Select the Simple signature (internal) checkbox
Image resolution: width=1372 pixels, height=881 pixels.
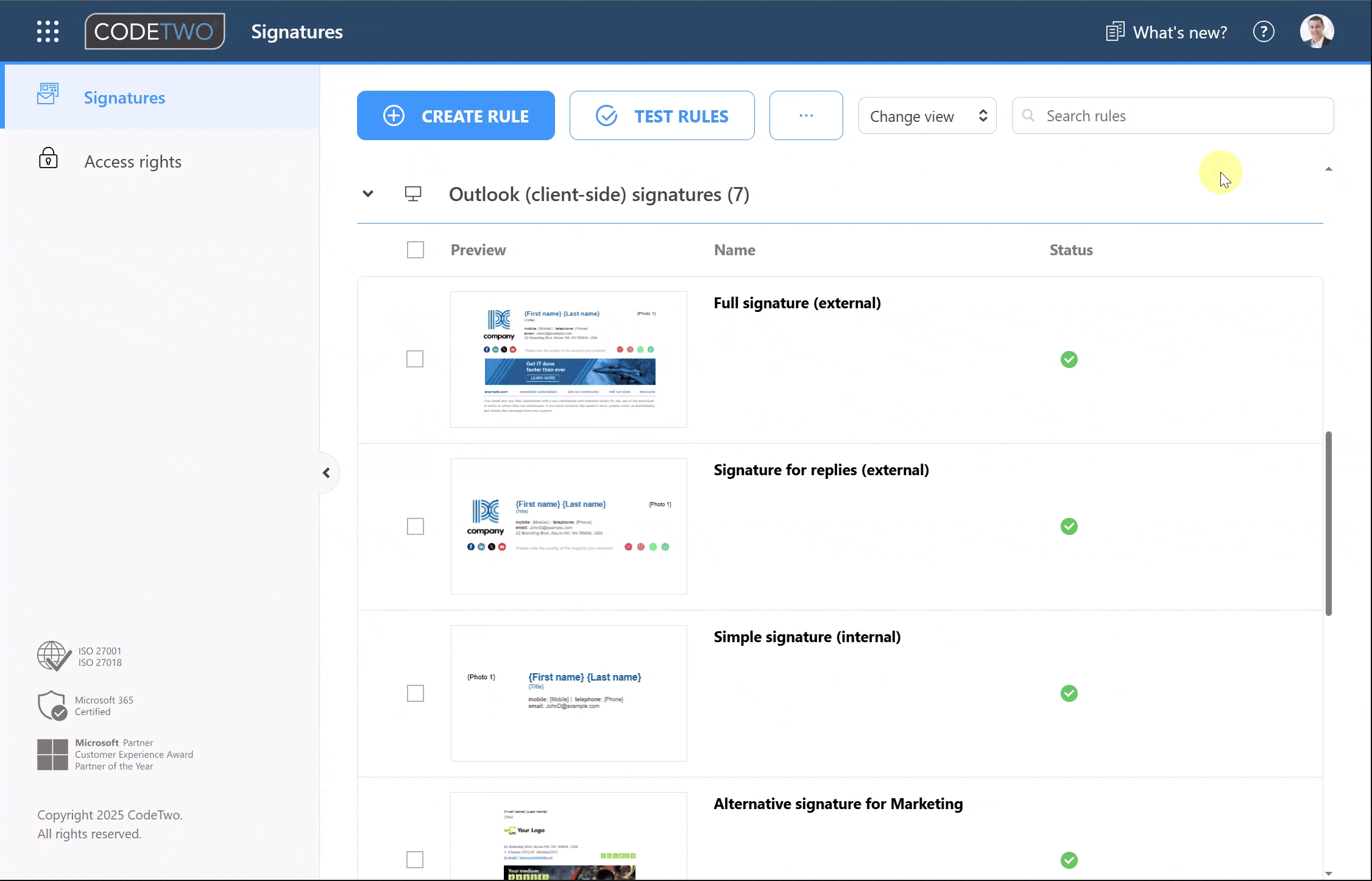(x=415, y=693)
